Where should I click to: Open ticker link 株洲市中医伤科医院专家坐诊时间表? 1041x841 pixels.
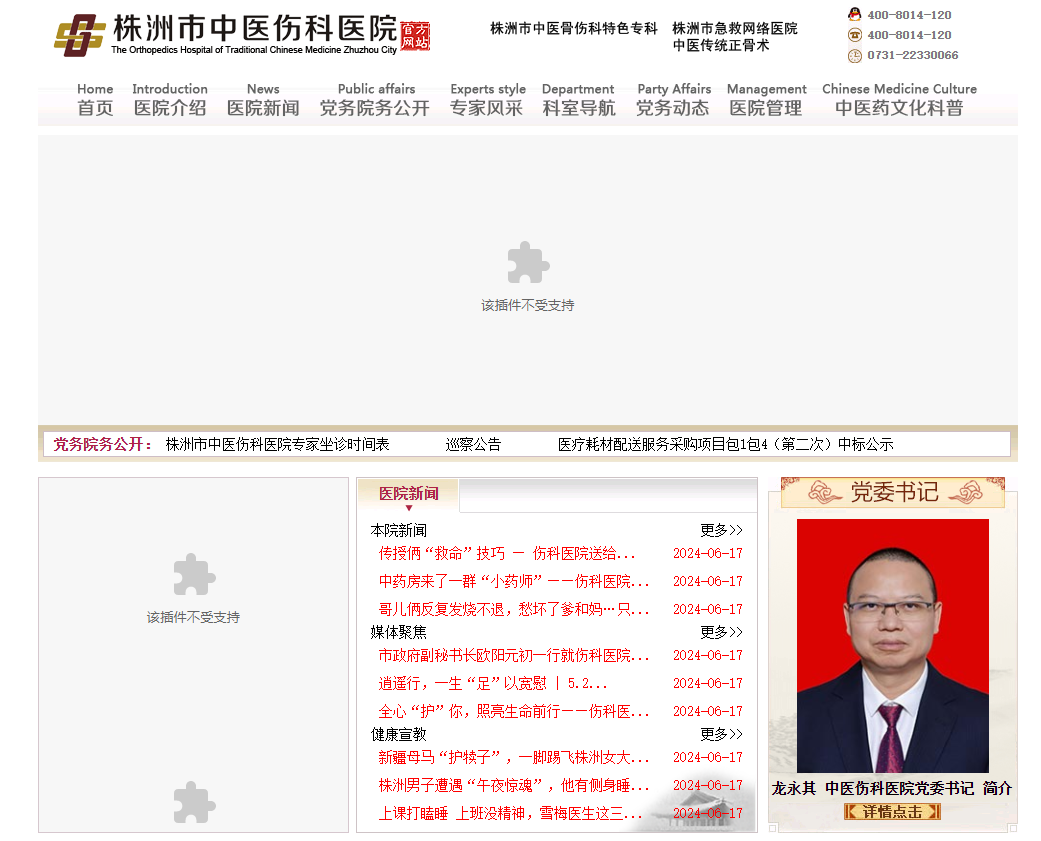[x=278, y=444]
